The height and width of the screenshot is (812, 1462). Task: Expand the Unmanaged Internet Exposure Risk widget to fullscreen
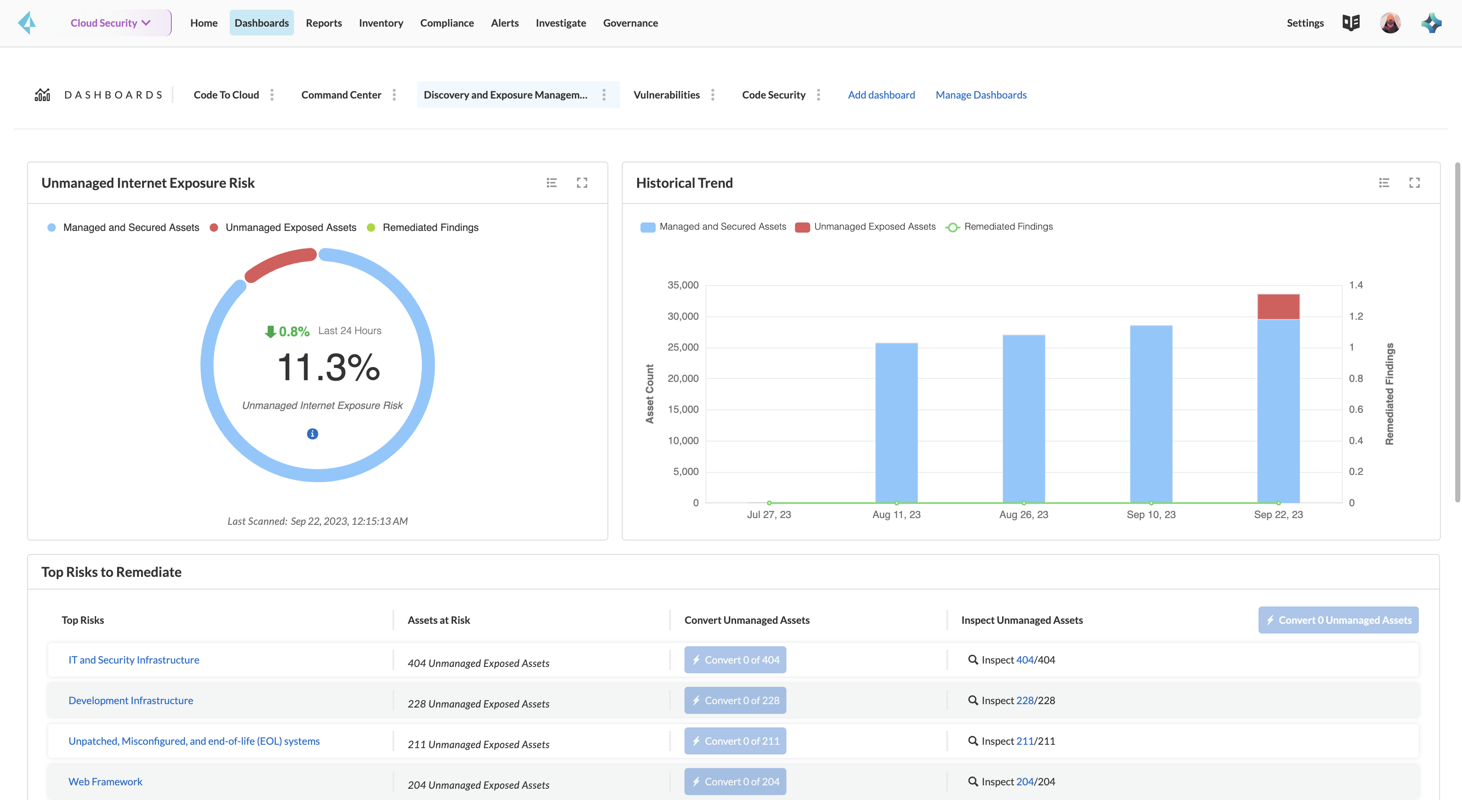pyautogui.click(x=582, y=183)
